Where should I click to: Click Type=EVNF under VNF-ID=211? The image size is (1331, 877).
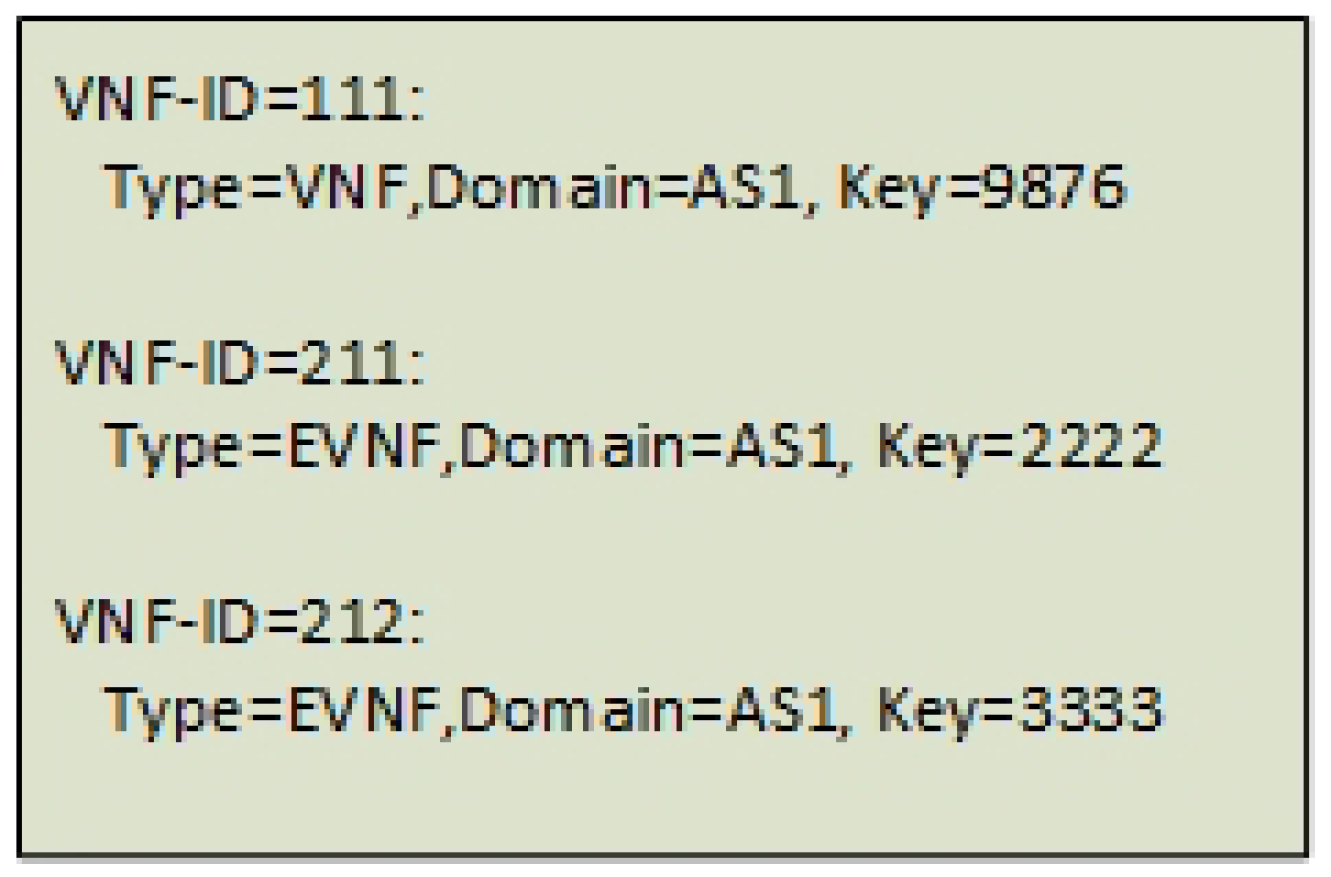pos(273,448)
